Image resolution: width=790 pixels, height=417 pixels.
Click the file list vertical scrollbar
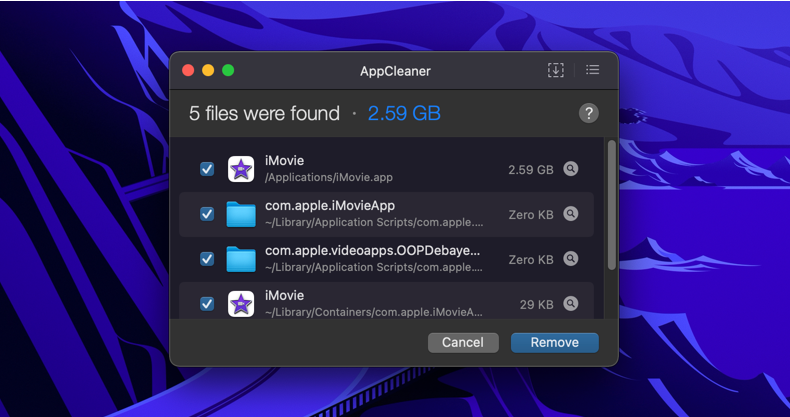(x=612, y=205)
